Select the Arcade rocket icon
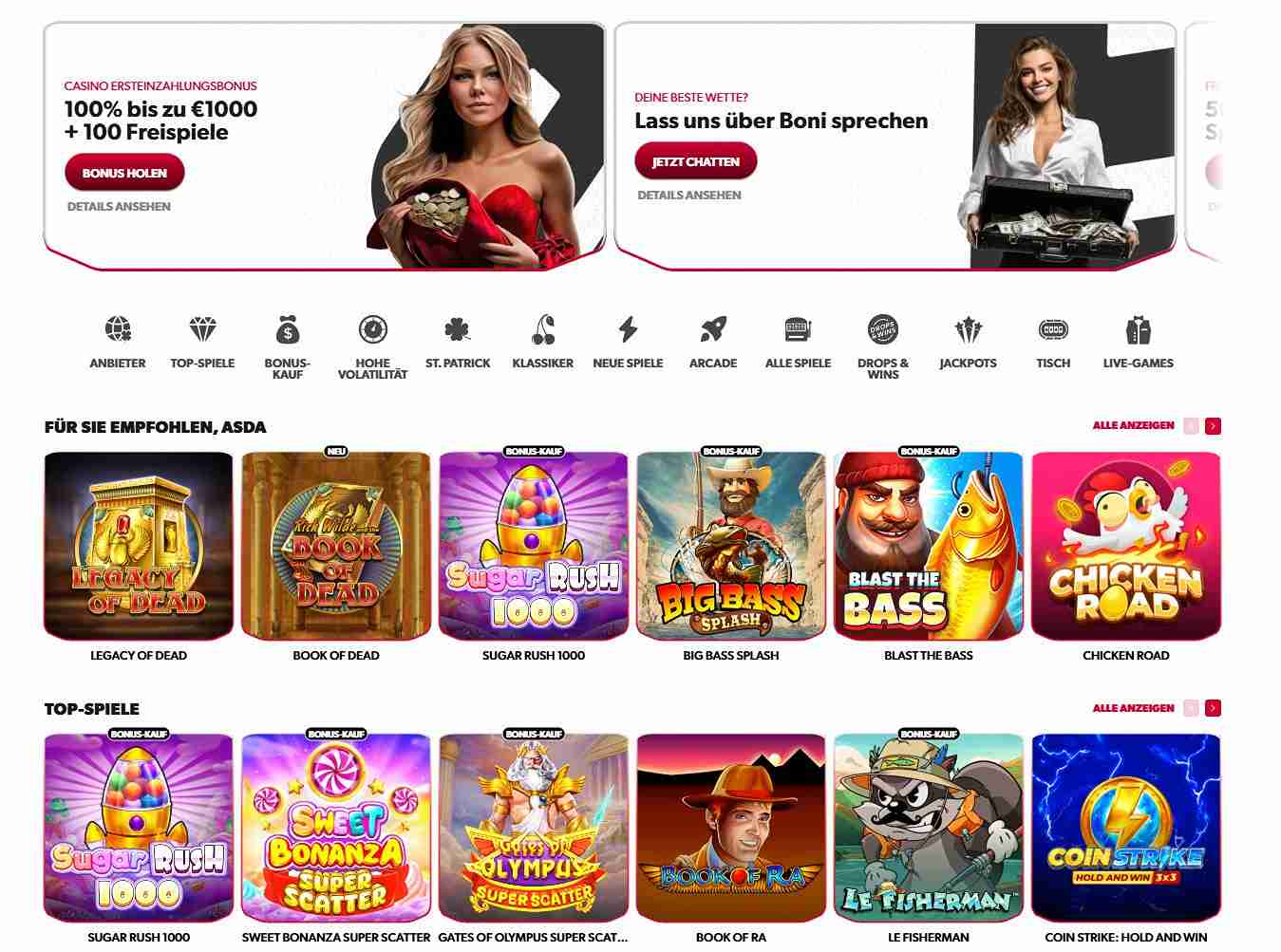The width and height of the screenshot is (1281, 952). click(713, 330)
